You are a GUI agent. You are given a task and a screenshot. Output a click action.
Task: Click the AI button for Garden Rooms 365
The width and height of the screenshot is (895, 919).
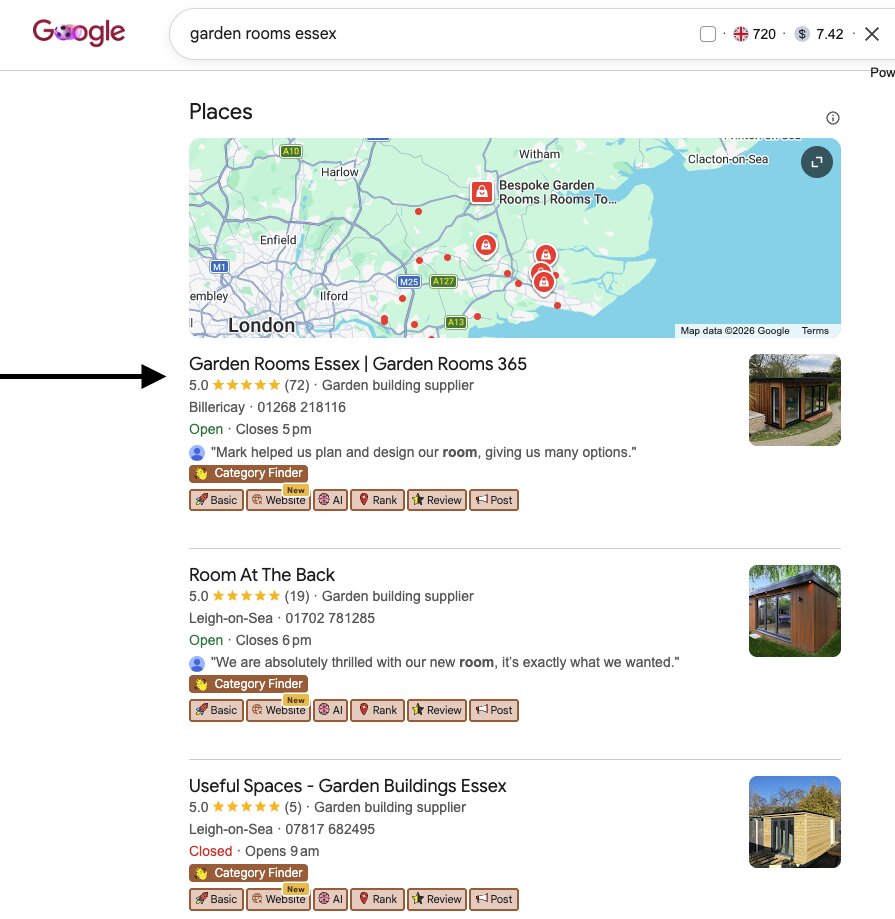click(x=331, y=500)
